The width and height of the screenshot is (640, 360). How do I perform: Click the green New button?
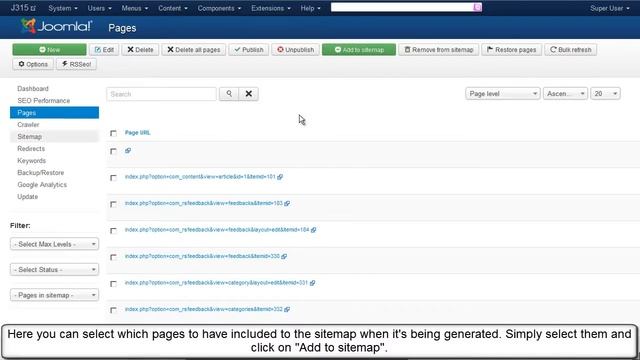tap(49, 50)
